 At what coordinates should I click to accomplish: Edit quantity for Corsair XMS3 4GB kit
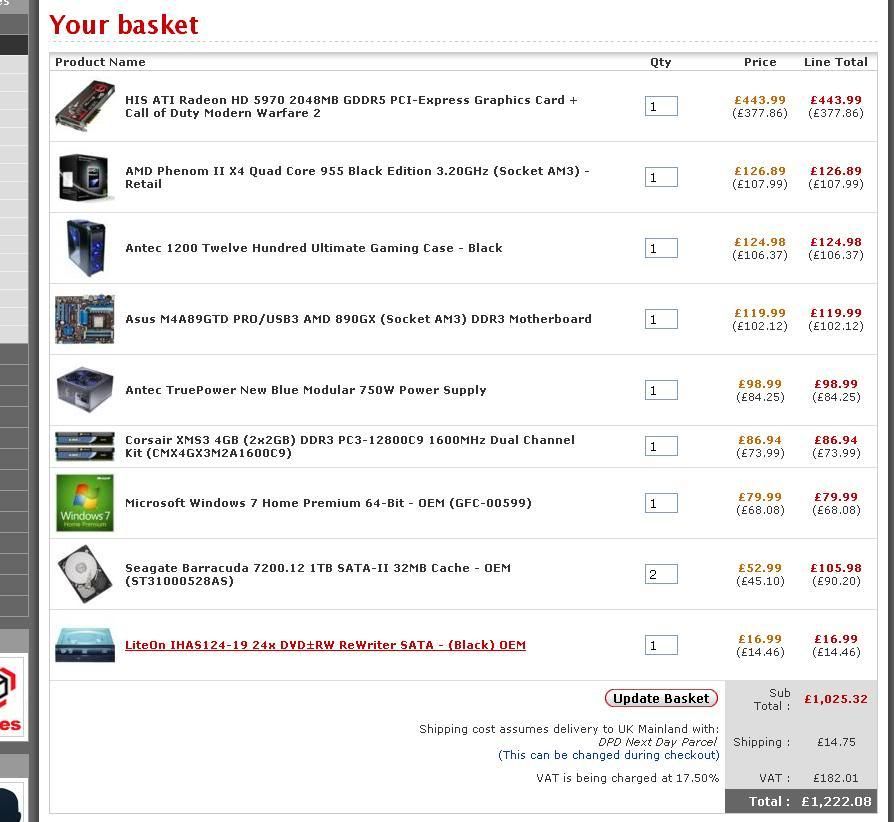[x=661, y=446]
